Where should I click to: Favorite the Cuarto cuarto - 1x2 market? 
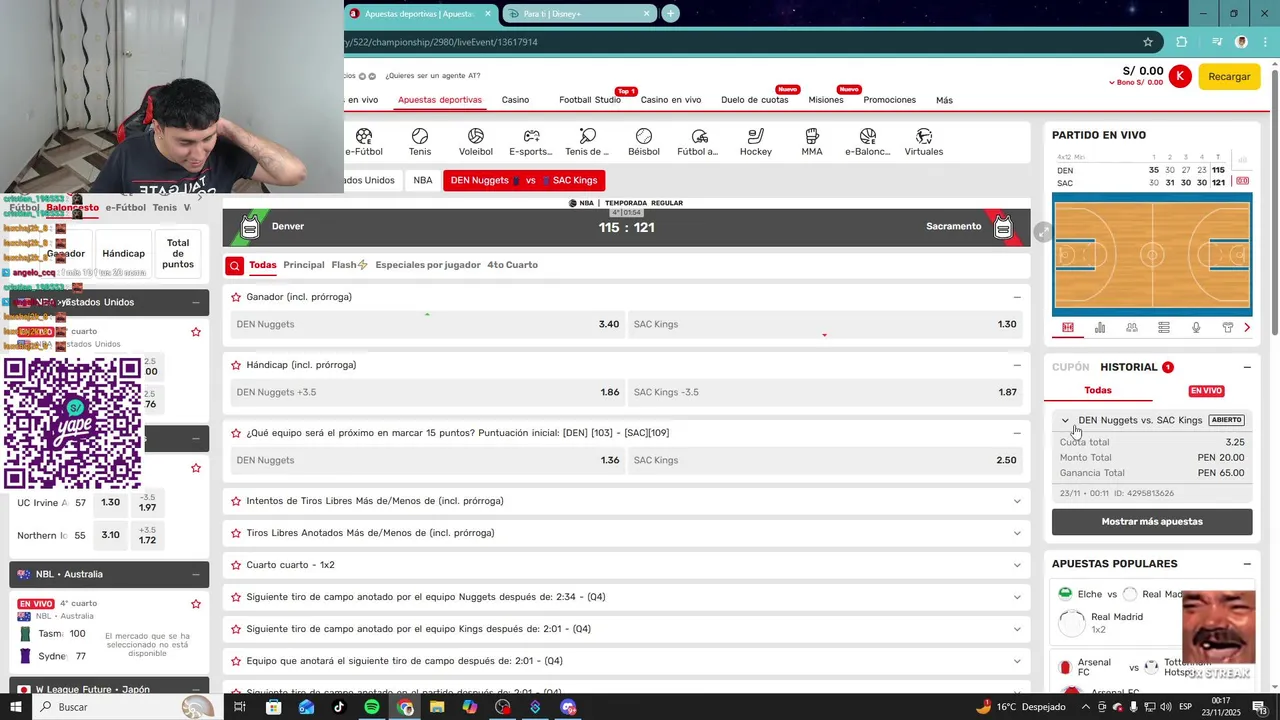point(236,565)
